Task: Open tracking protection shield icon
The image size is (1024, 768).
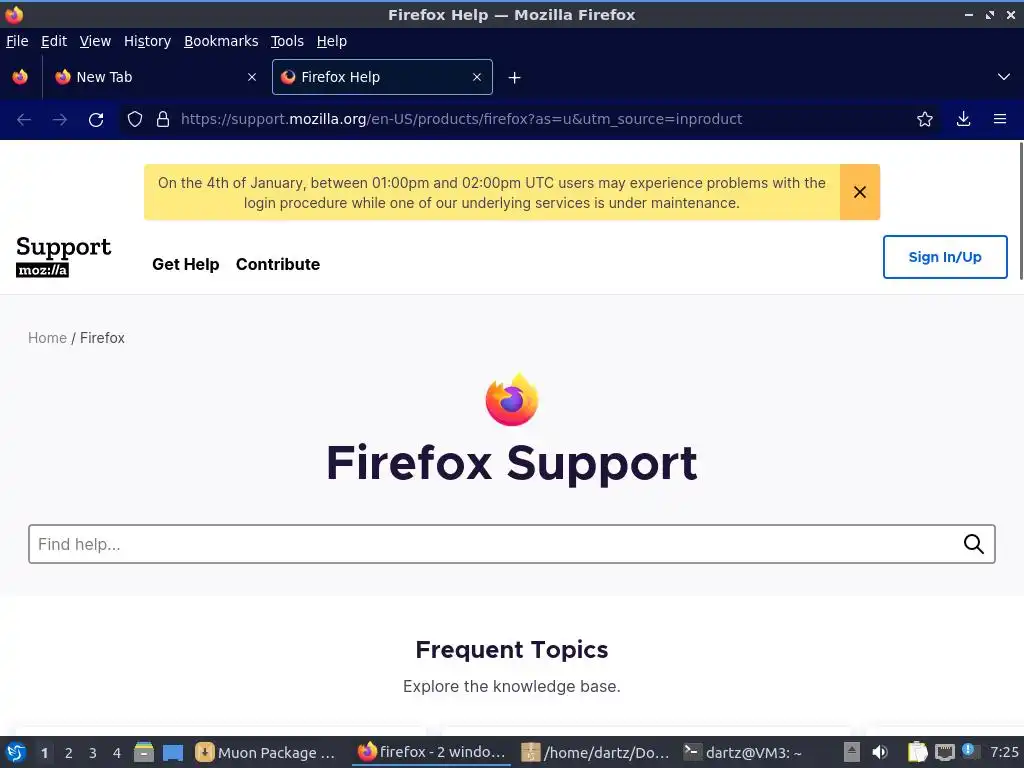Action: coord(135,120)
